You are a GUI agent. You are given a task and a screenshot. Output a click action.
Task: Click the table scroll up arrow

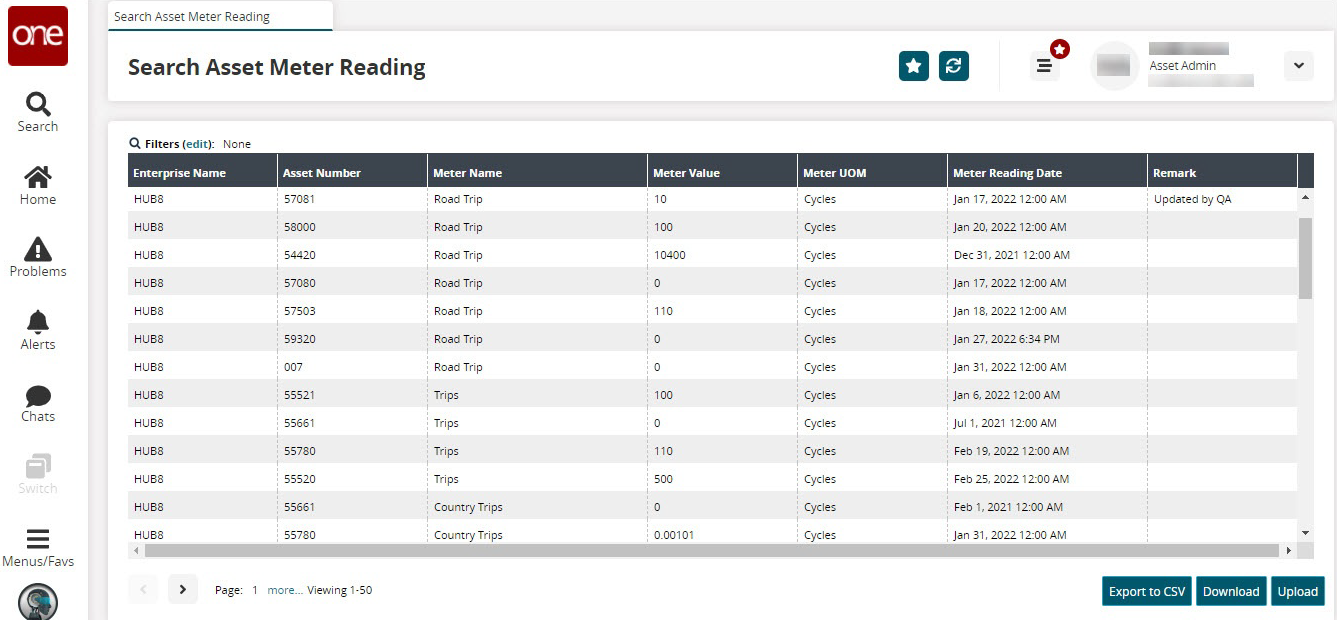tap(1305, 197)
